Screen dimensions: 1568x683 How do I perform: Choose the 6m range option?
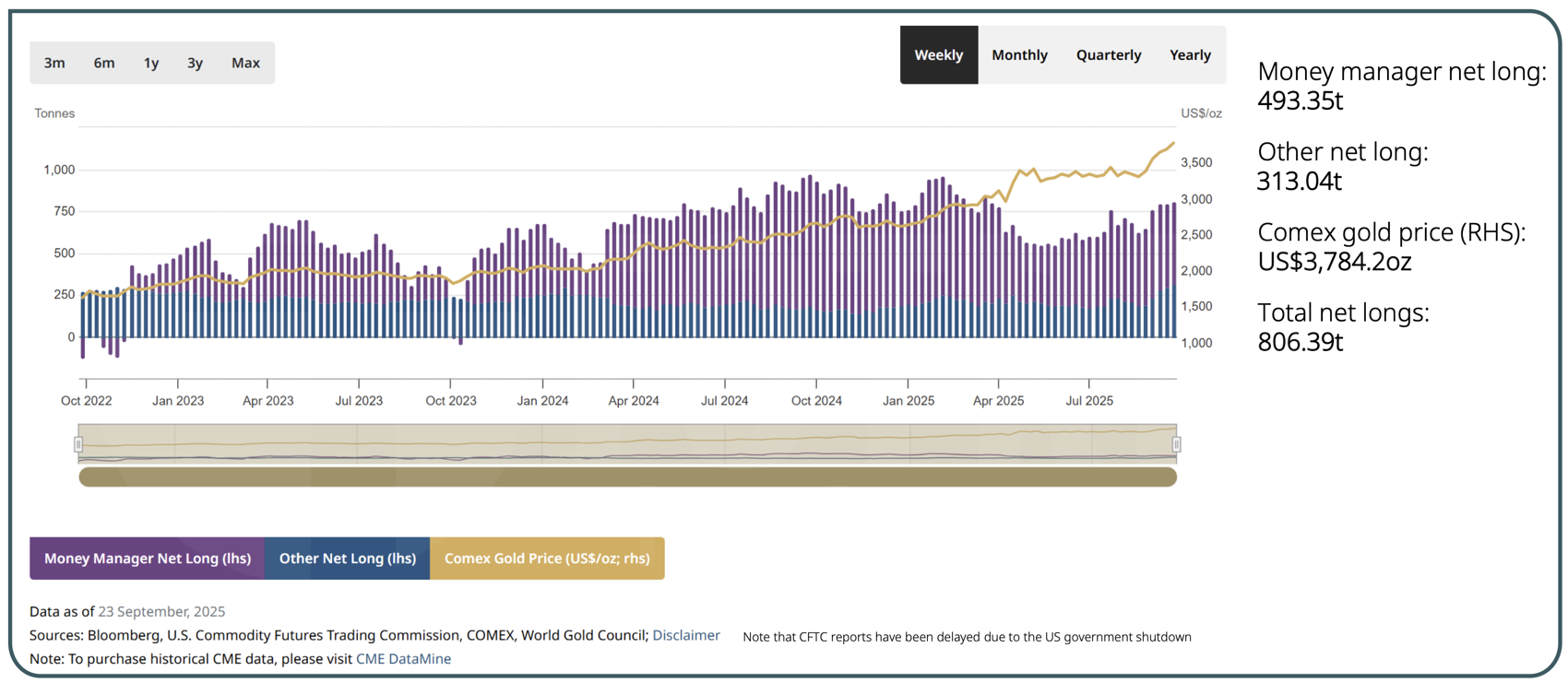104,63
